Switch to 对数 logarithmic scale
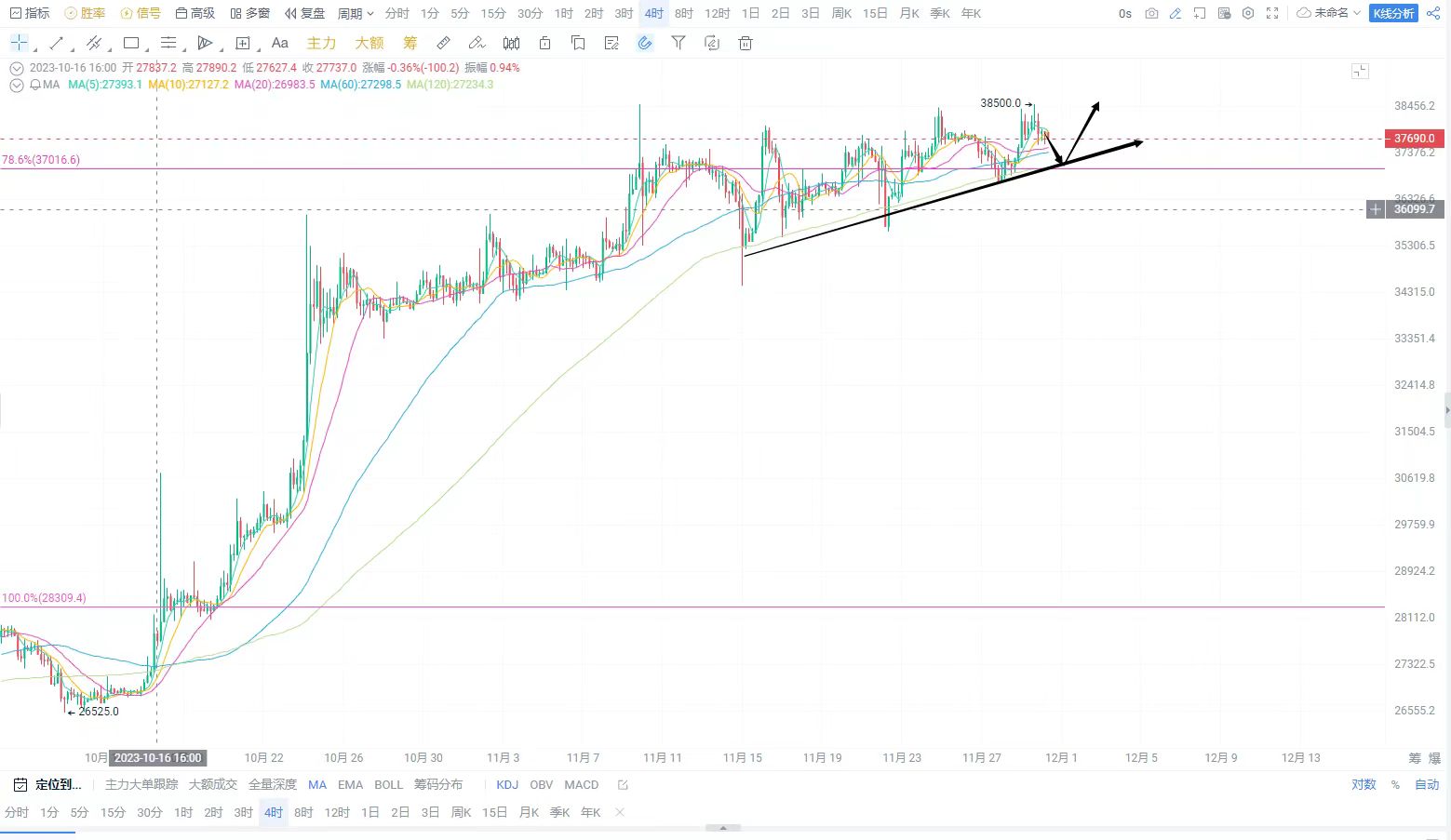1451x840 pixels. click(x=1364, y=784)
